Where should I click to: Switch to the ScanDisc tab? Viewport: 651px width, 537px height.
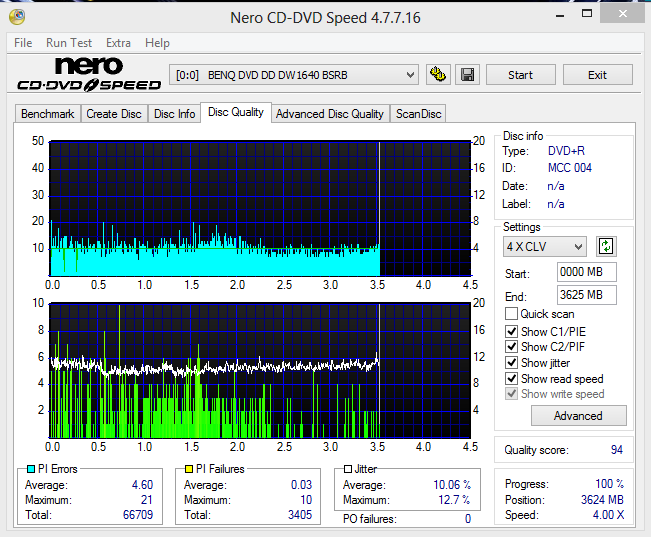[x=418, y=114]
